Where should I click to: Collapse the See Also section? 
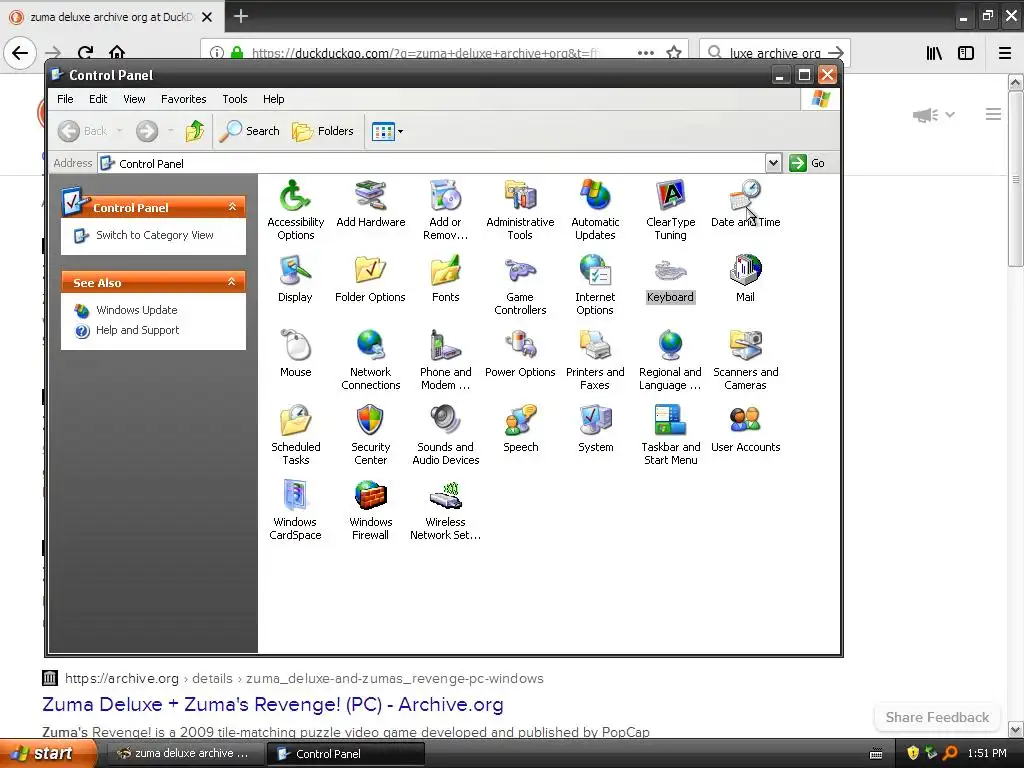[231, 282]
